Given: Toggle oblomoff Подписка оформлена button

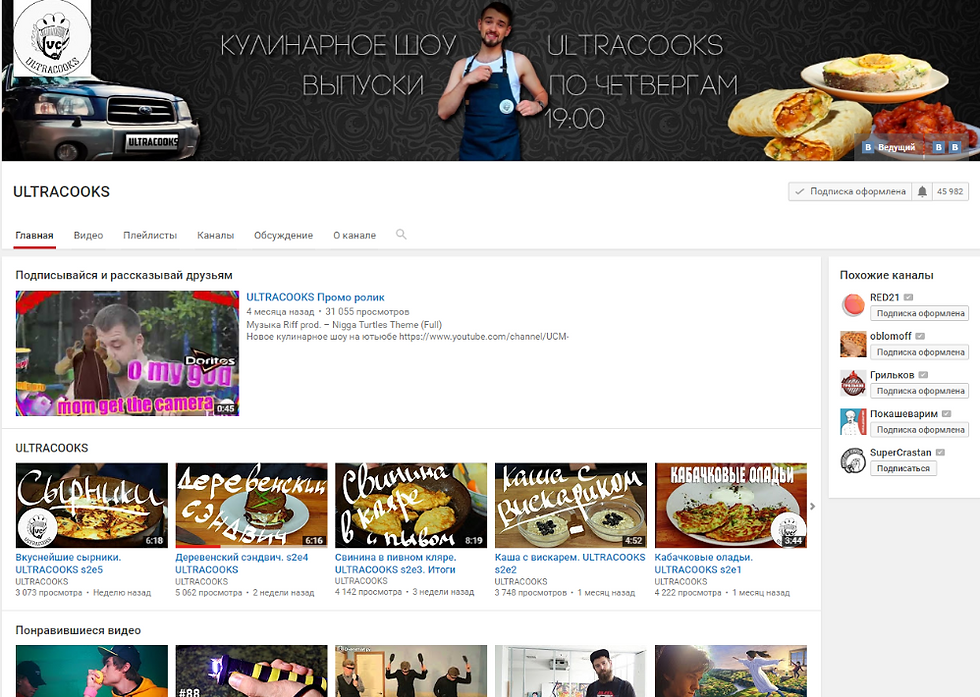Looking at the screenshot, I should point(920,352).
